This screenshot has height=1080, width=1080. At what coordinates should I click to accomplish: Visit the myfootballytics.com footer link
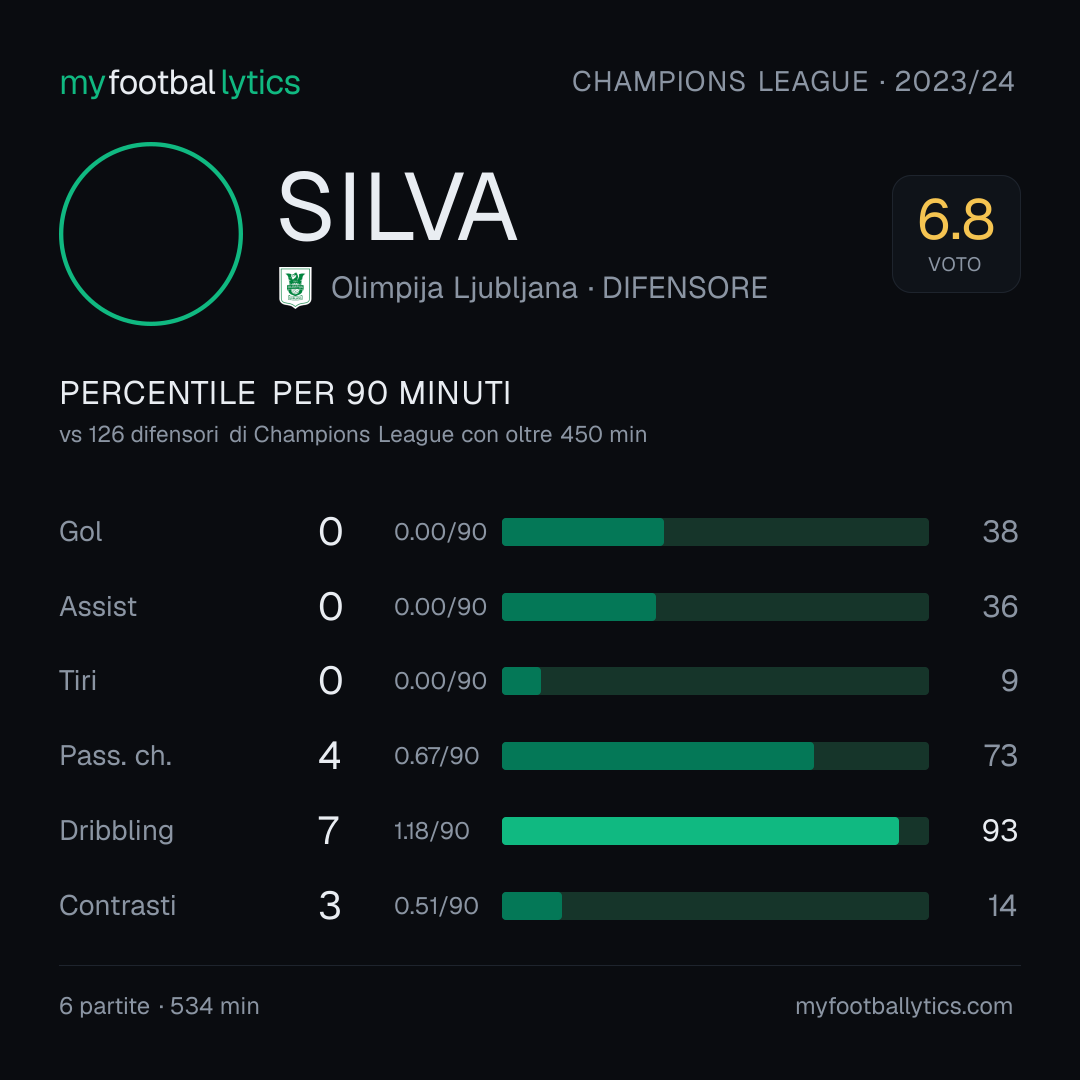click(x=904, y=1006)
